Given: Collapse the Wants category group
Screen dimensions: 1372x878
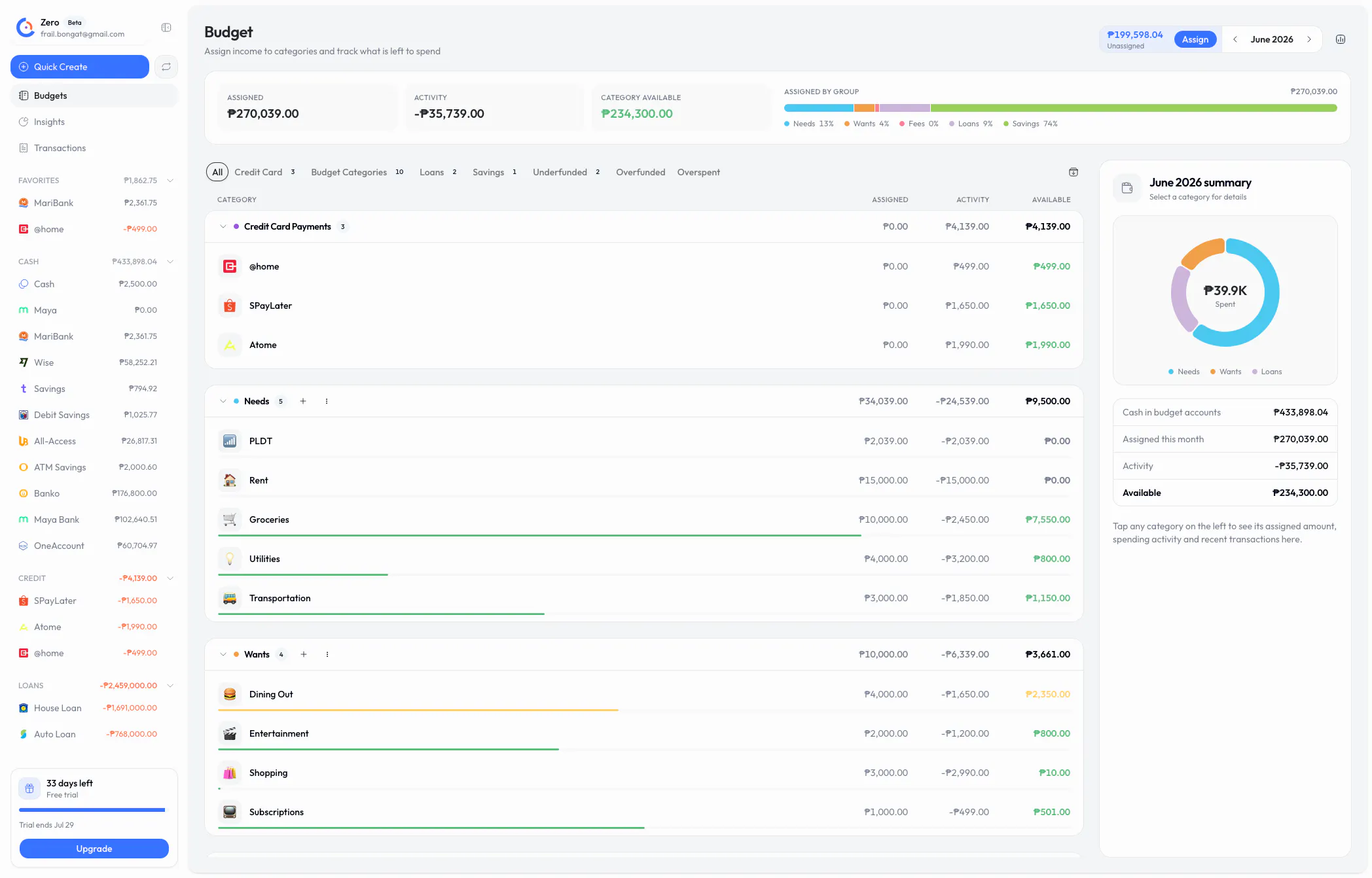Looking at the screenshot, I should tap(223, 654).
